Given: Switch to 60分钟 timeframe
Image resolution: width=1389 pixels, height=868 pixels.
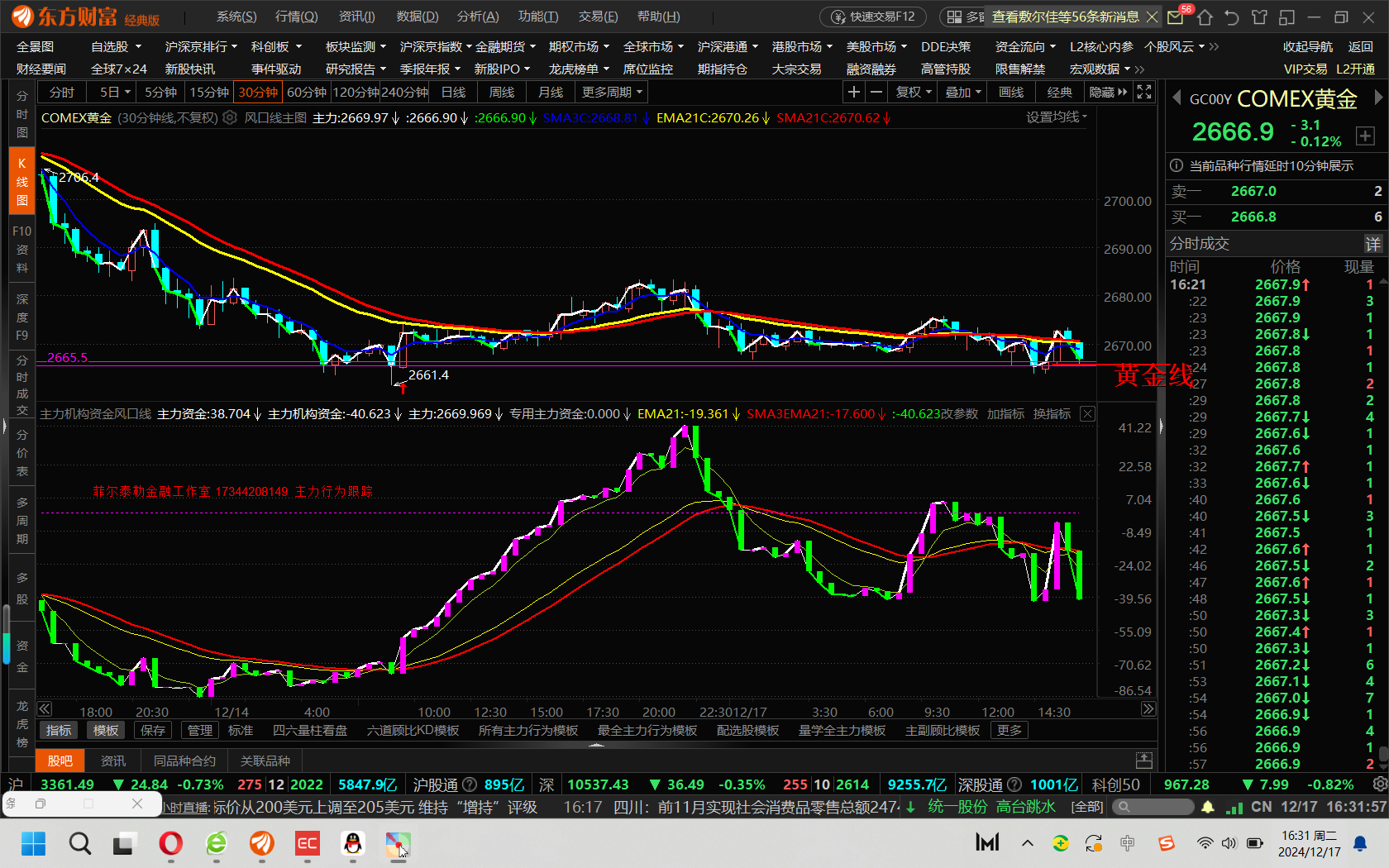Looking at the screenshot, I should click(x=307, y=92).
